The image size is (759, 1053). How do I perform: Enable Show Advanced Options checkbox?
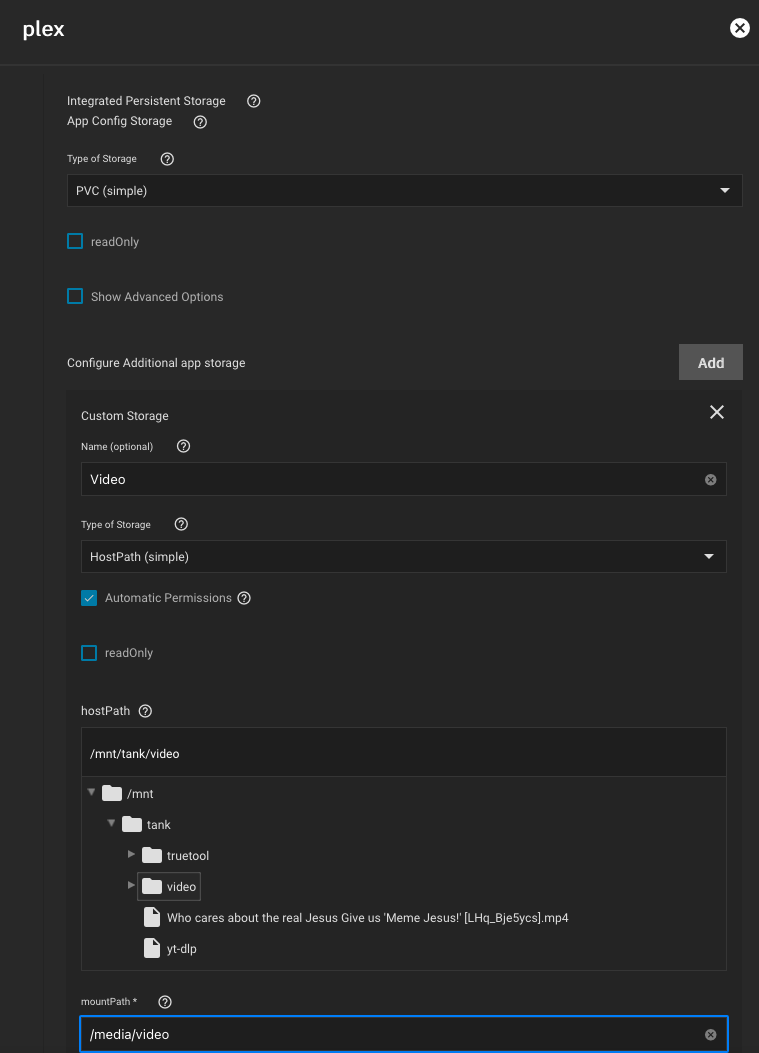coord(75,296)
